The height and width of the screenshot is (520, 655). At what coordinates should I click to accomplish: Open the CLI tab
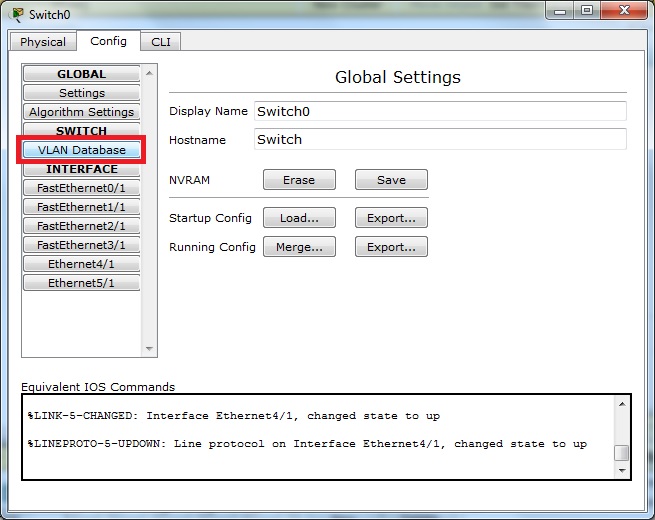(x=161, y=42)
